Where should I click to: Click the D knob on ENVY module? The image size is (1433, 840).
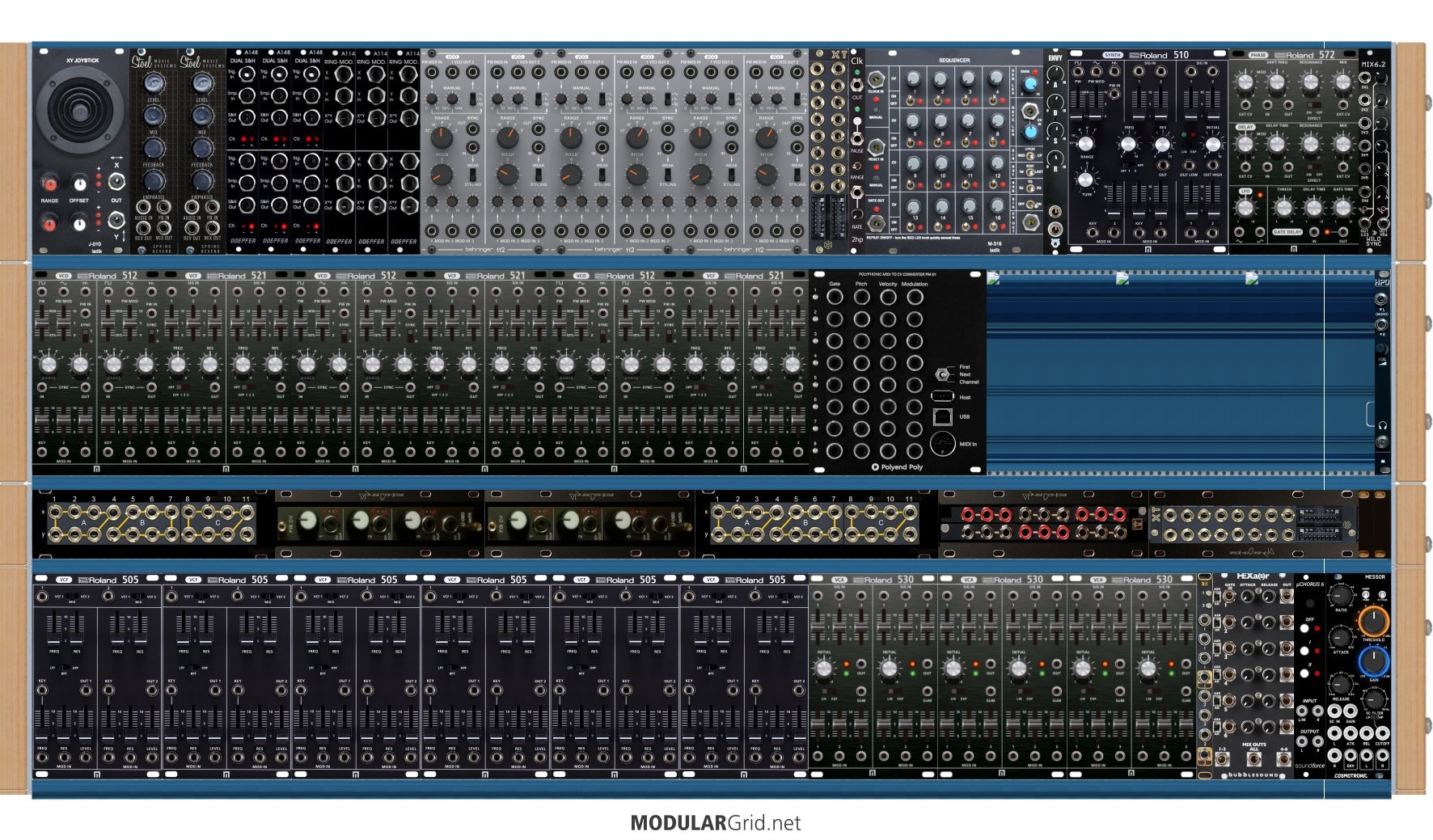[1055, 102]
